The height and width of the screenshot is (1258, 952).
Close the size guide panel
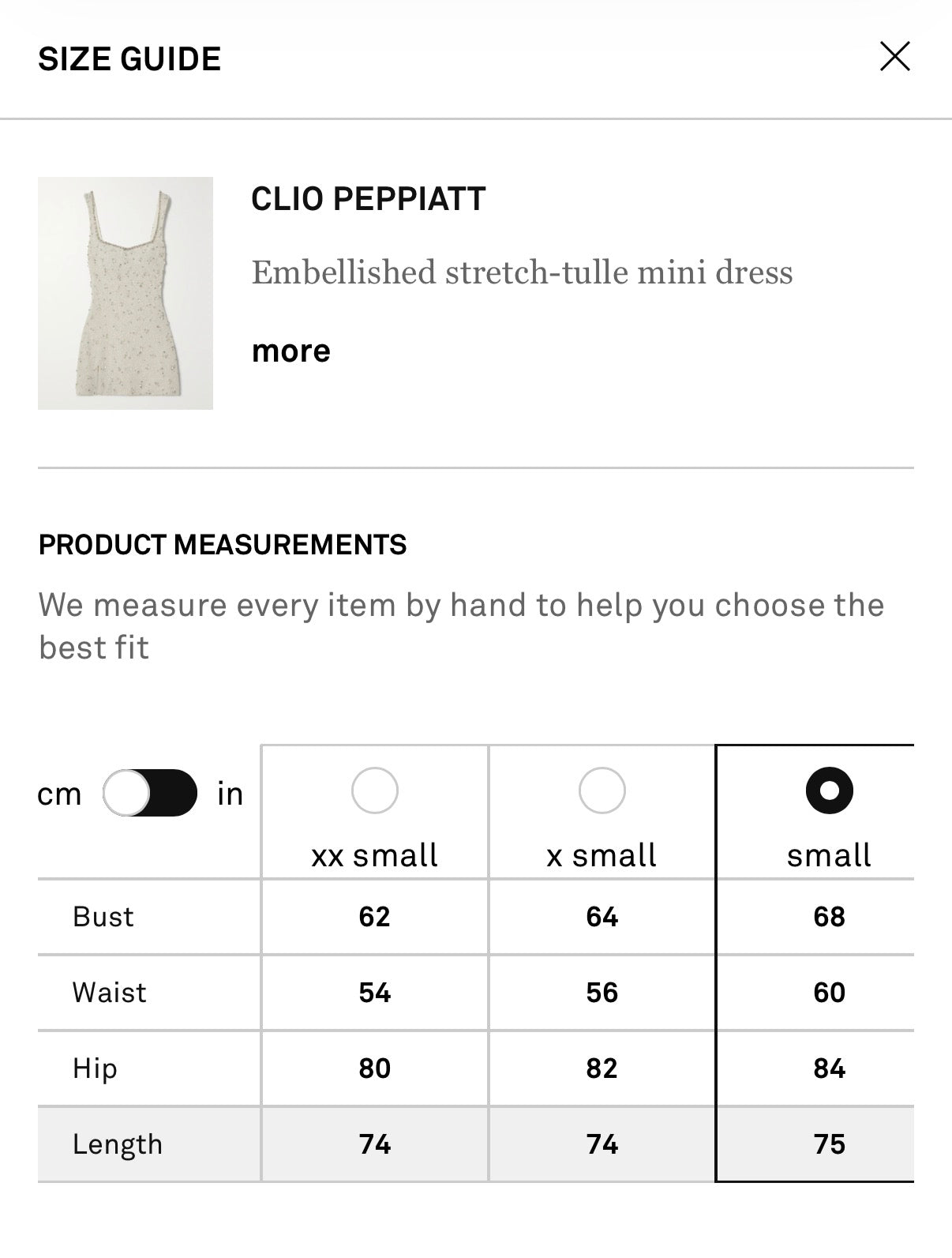click(894, 57)
